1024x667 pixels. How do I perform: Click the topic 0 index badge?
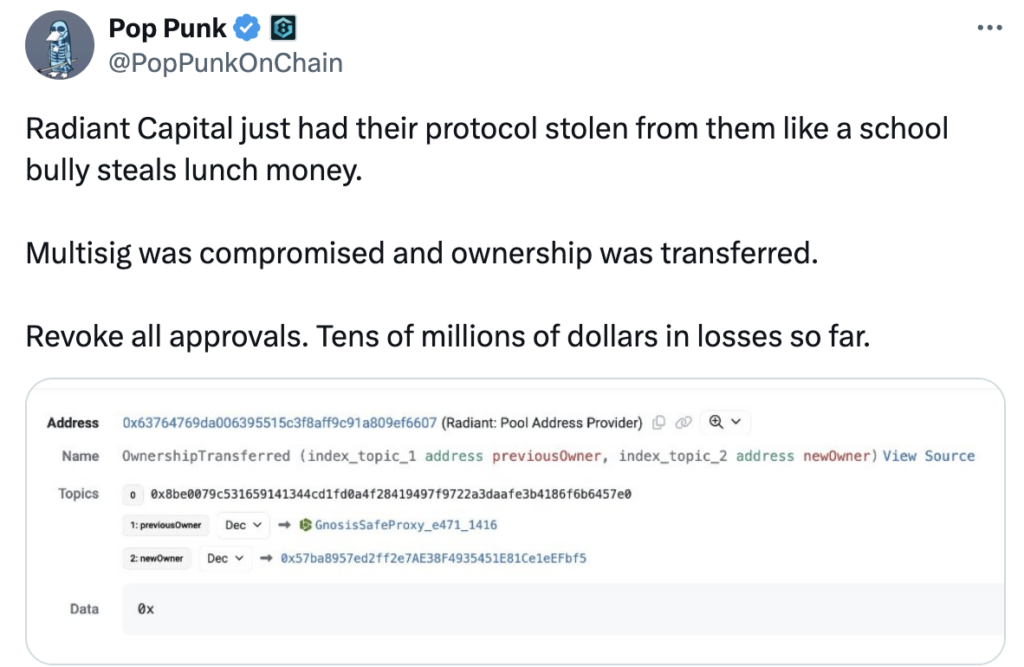(x=133, y=495)
